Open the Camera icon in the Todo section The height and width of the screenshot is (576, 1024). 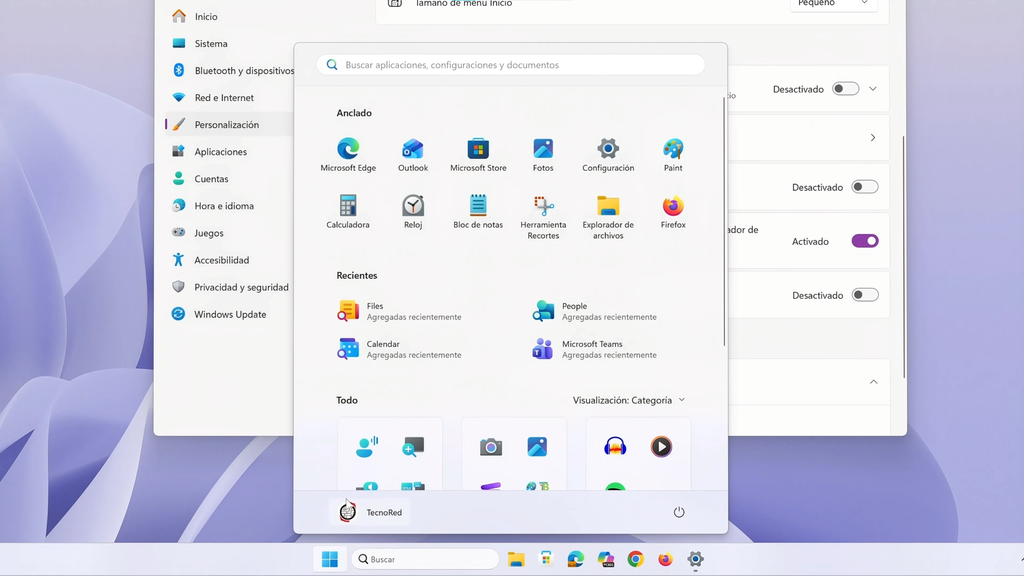tap(490, 447)
